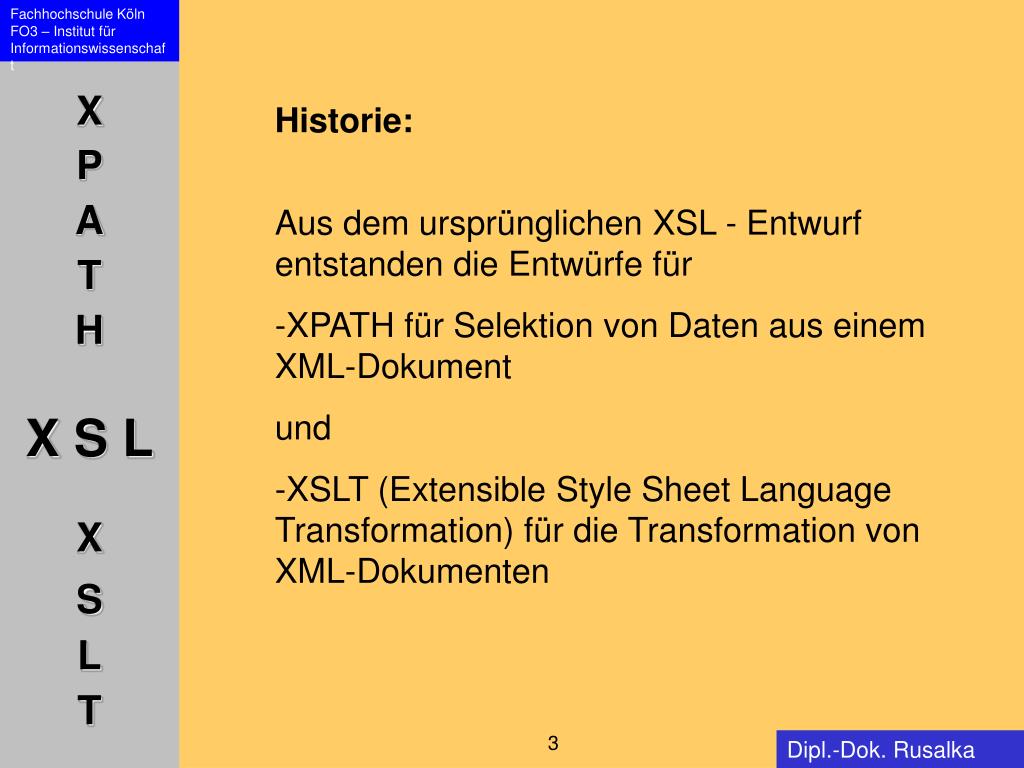Click the 'Transformation) für die Transformation von' line

click(598, 530)
